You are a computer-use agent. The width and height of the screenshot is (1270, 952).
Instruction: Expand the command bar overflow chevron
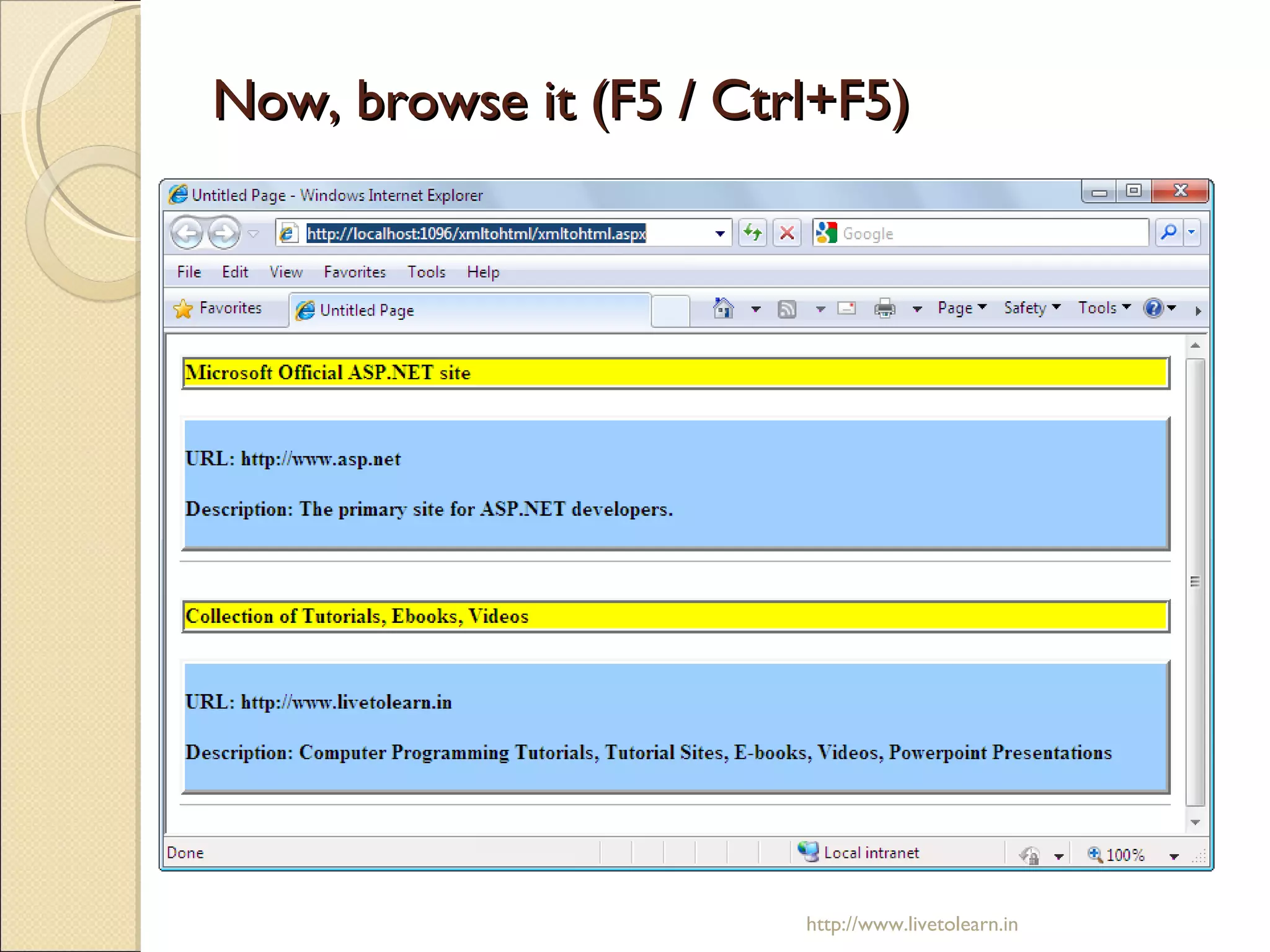tap(1198, 311)
